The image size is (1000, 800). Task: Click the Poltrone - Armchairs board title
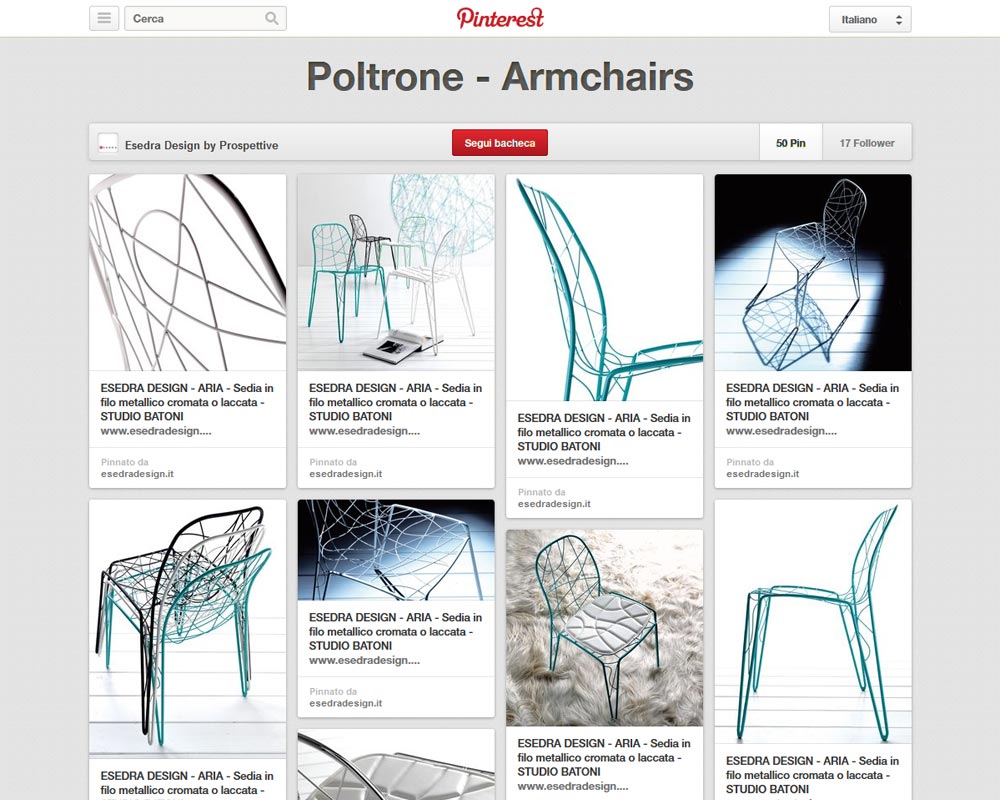click(x=500, y=77)
